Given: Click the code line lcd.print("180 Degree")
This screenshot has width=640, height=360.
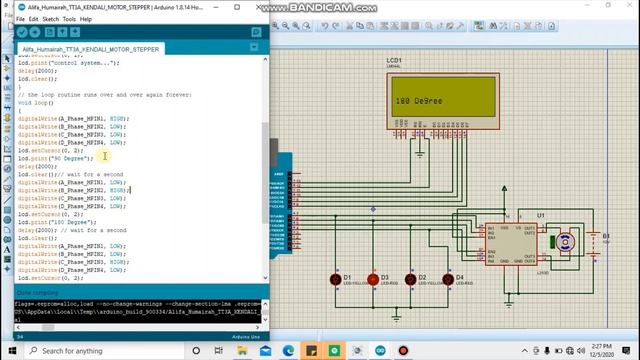Looking at the screenshot, I should tap(57, 222).
